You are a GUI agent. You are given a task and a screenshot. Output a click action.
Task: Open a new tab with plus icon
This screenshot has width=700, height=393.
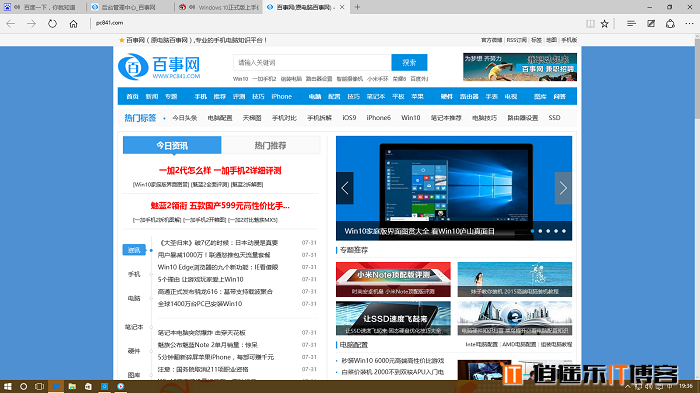point(357,7)
